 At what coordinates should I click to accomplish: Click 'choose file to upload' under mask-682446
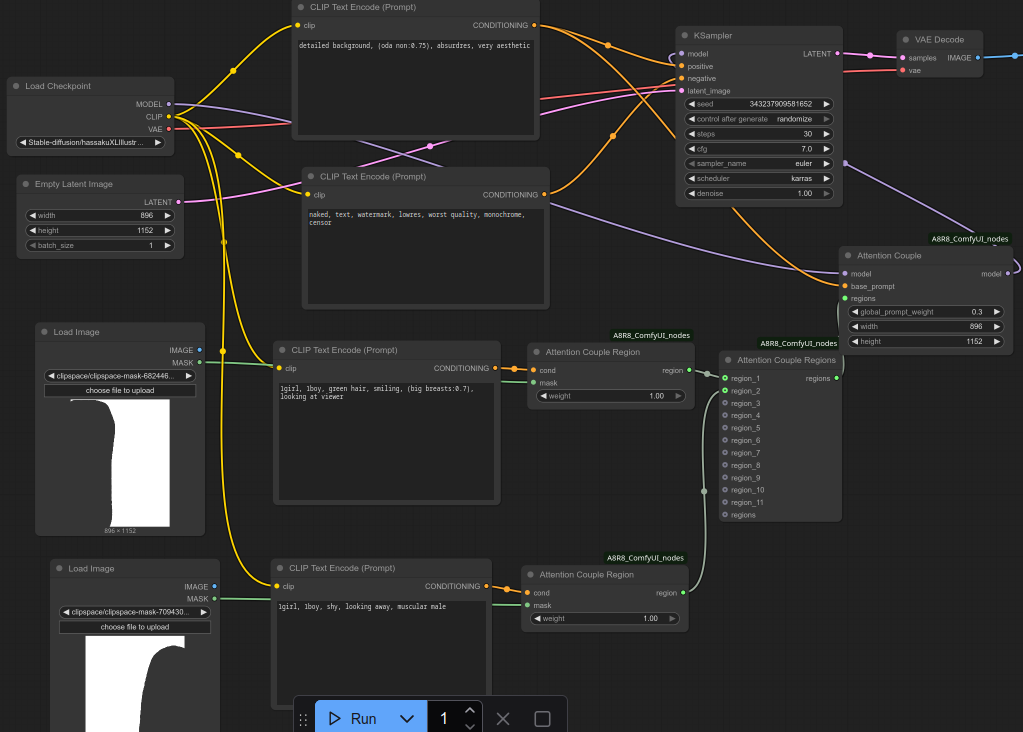click(120, 390)
